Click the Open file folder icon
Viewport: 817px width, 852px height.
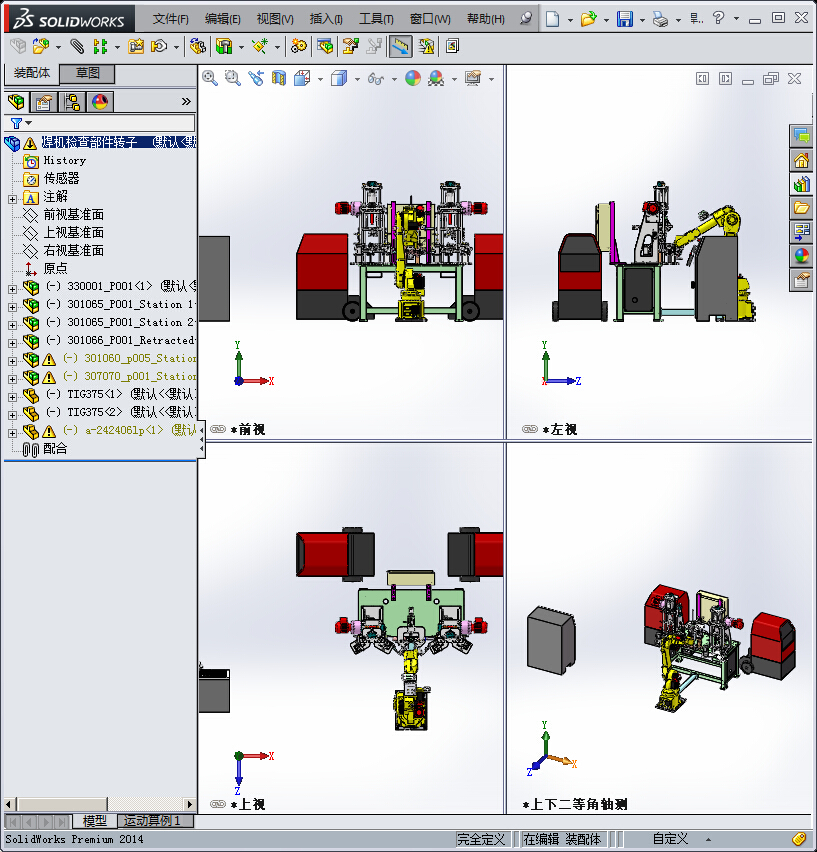tap(588, 19)
